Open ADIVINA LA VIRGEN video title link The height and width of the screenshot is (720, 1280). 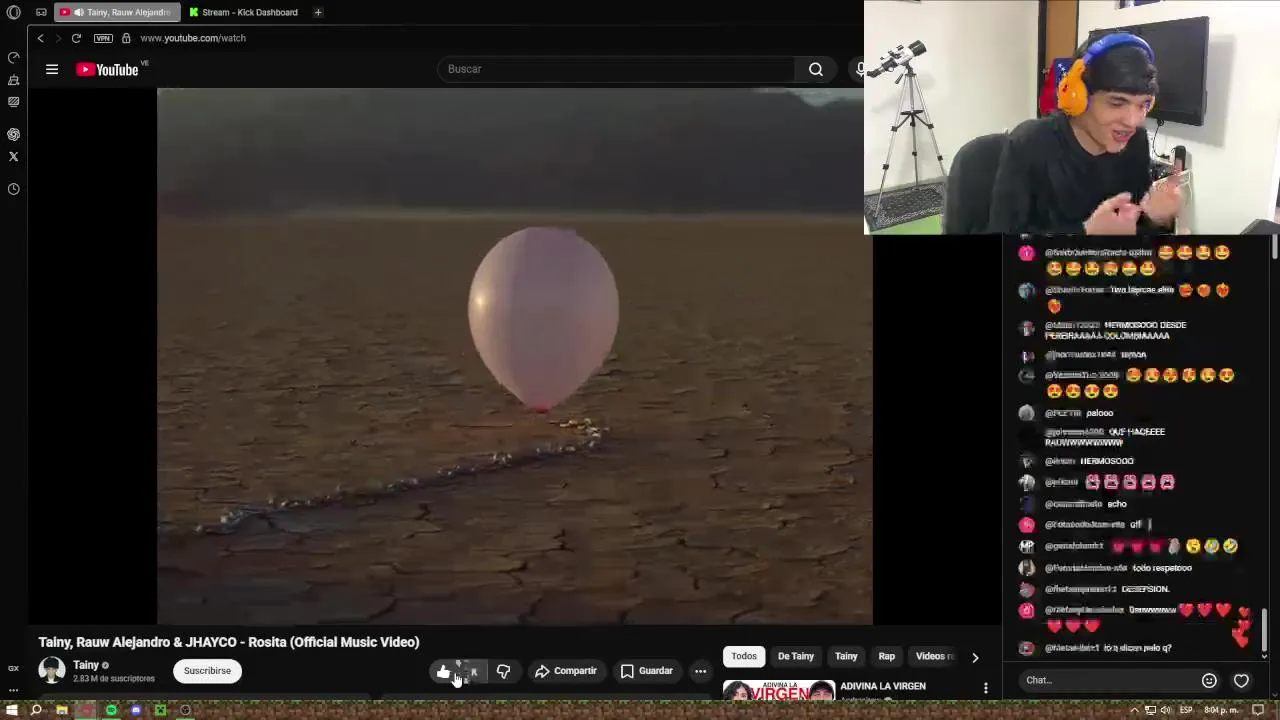(x=883, y=686)
